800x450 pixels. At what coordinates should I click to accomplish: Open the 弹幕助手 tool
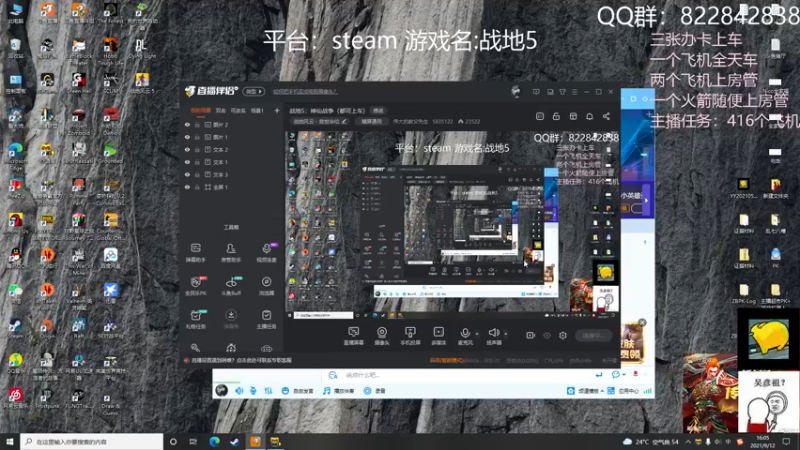195,253
